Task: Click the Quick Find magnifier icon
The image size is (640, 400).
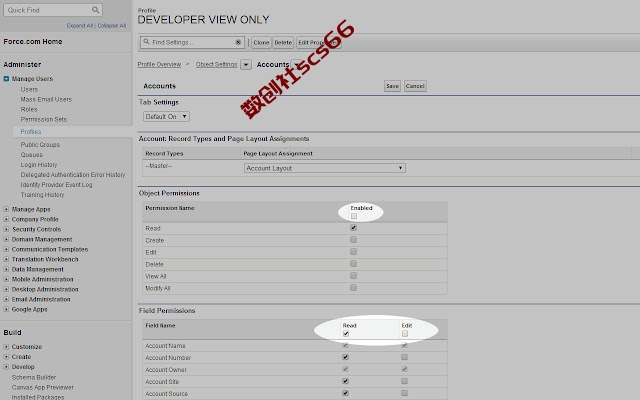Action: point(95,10)
